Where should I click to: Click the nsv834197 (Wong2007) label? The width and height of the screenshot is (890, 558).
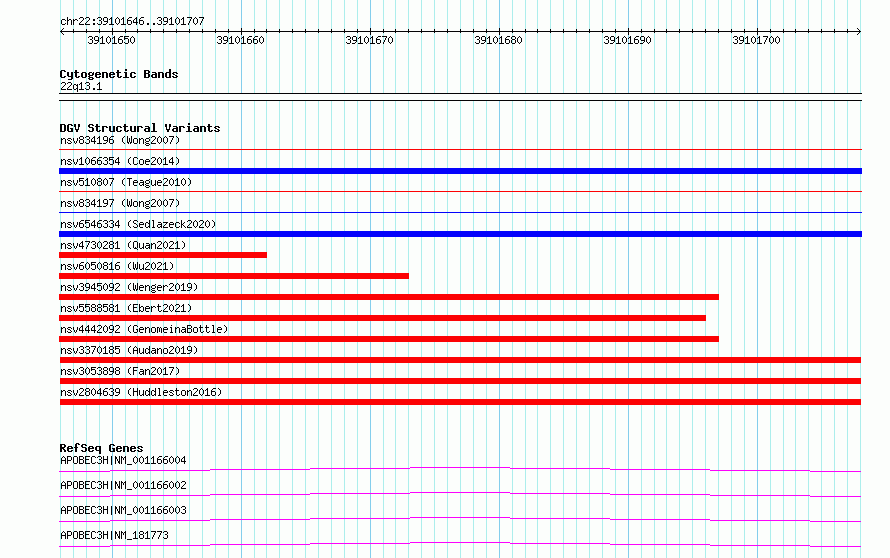(x=120, y=203)
